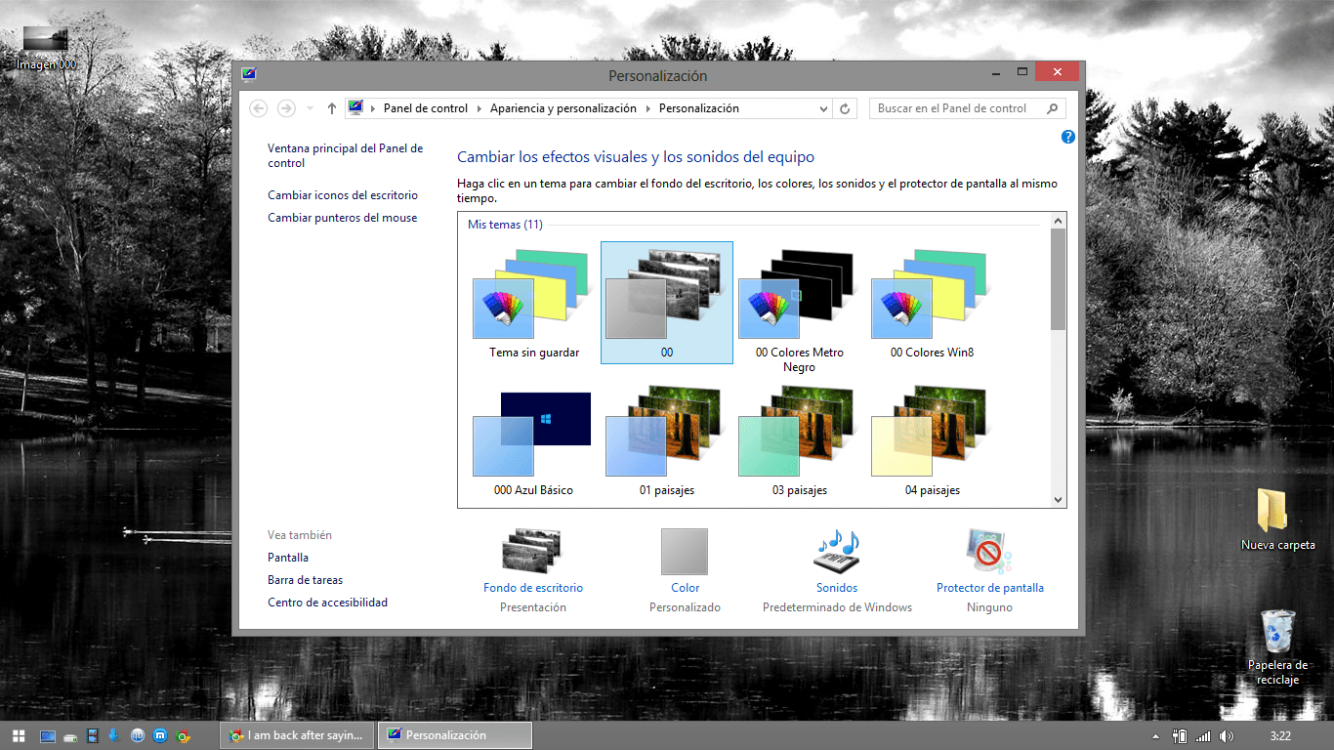Open Centro de accesibilidad link
The height and width of the screenshot is (750, 1334).
click(327, 602)
